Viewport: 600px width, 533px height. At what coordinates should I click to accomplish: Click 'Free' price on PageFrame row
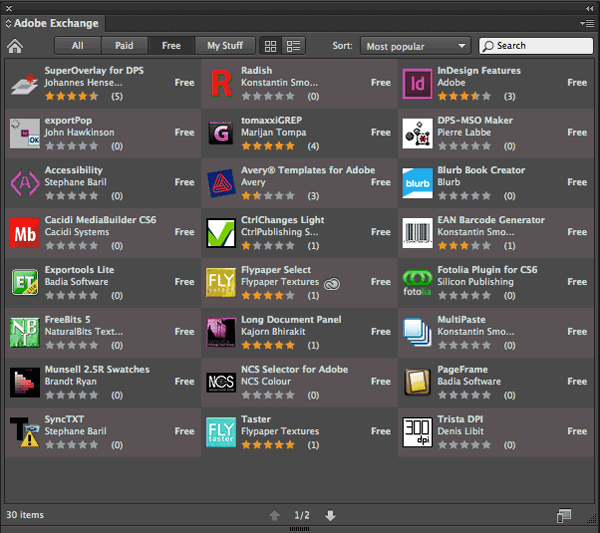(x=577, y=381)
